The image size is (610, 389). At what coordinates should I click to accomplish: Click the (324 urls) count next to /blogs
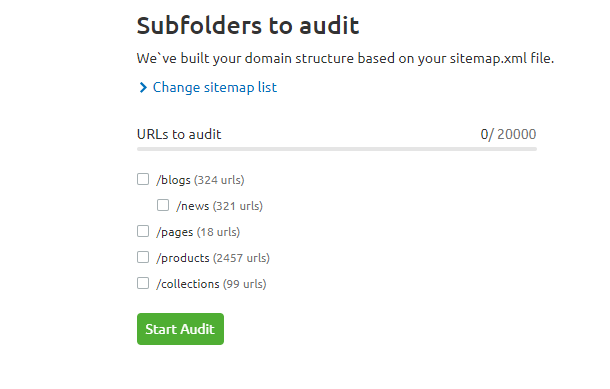[219, 180]
